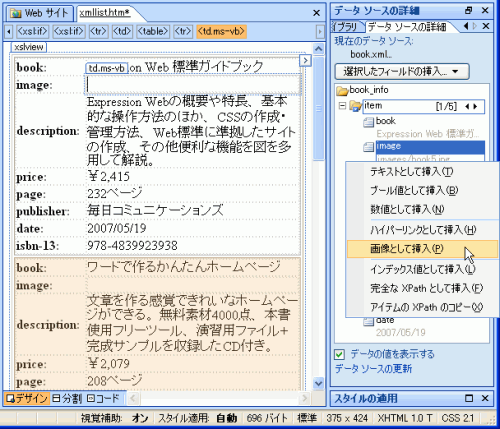The image size is (500, 429).
Task: Click the second book title ワードで作るかんたんホームページ
Action: pyautogui.click(x=184, y=267)
